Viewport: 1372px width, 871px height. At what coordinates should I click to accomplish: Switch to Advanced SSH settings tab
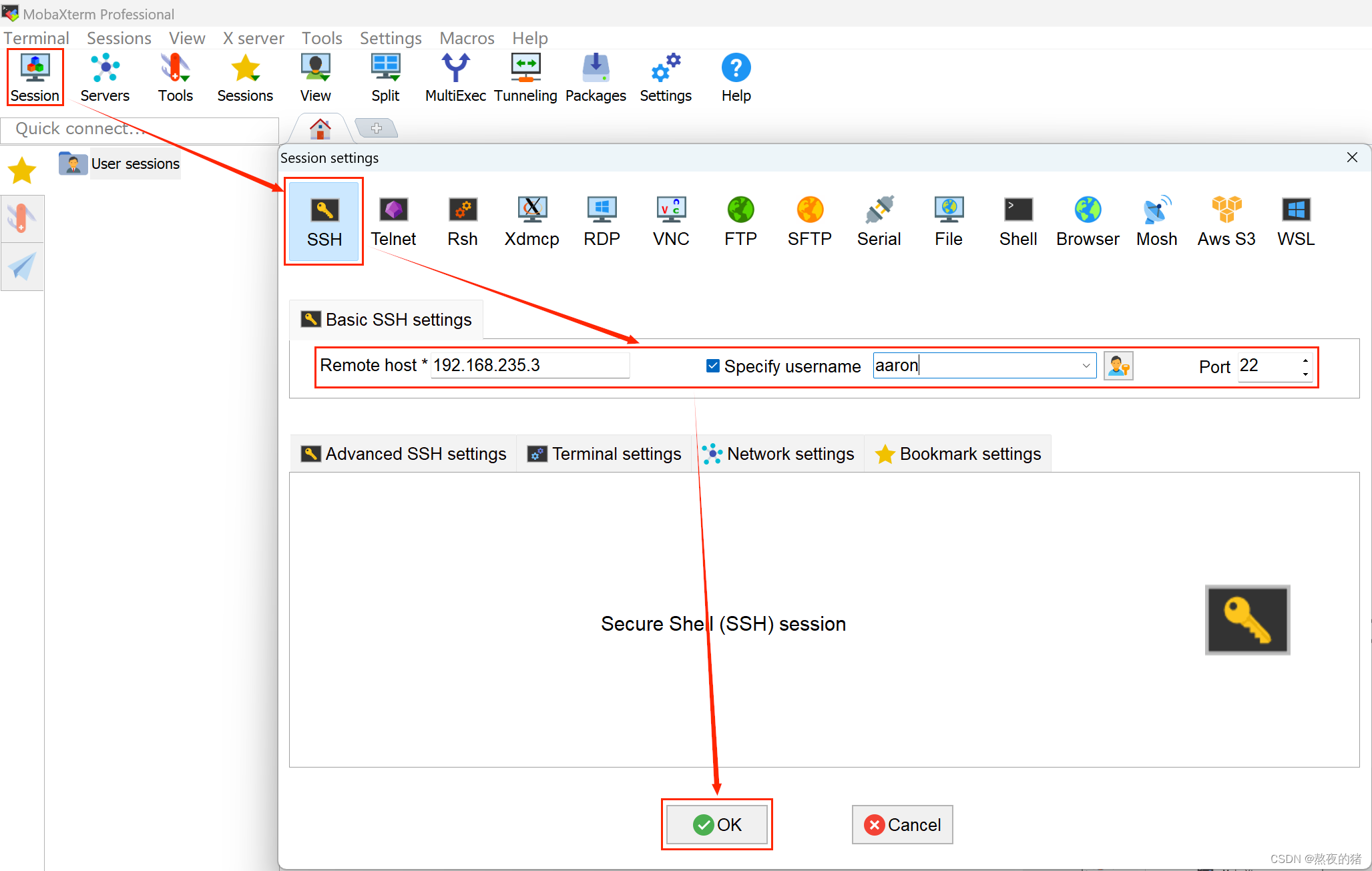tap(403, 454)
